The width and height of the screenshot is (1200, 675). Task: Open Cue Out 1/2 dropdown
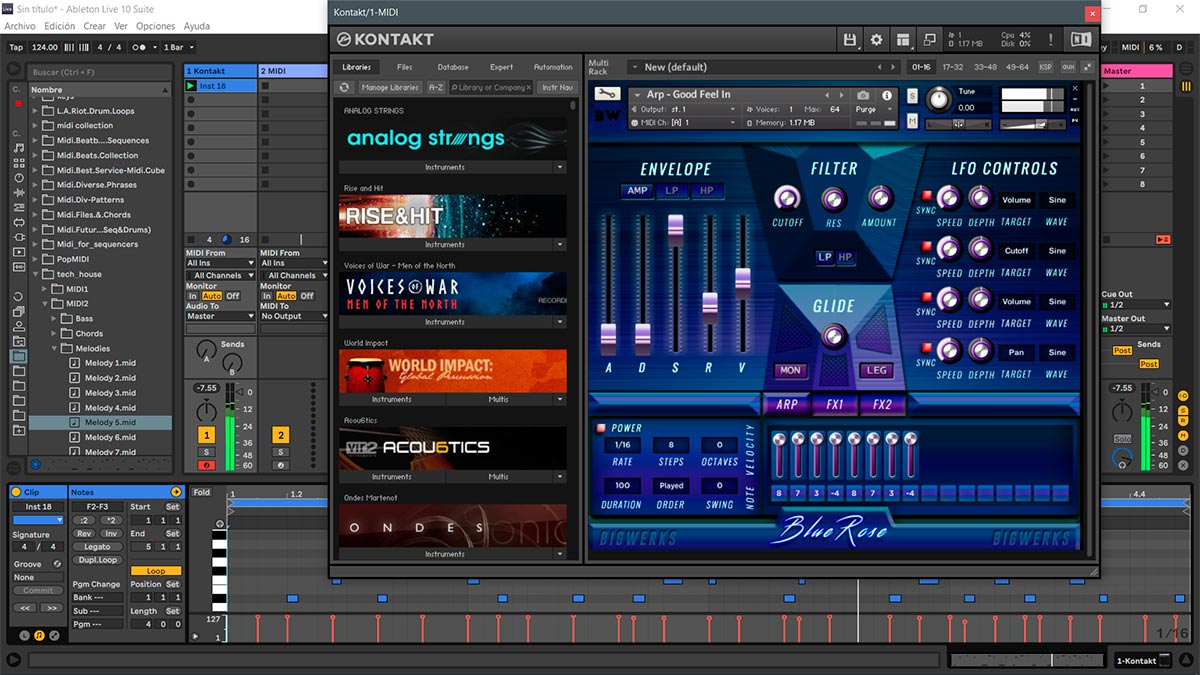coord(1136,304)
